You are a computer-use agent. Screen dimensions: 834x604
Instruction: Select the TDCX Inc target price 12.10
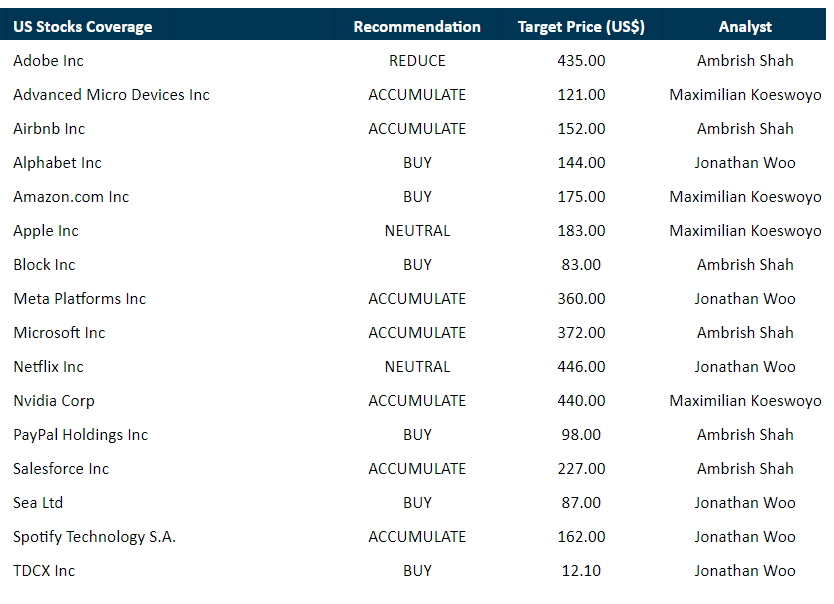click(x=581, y=571)
